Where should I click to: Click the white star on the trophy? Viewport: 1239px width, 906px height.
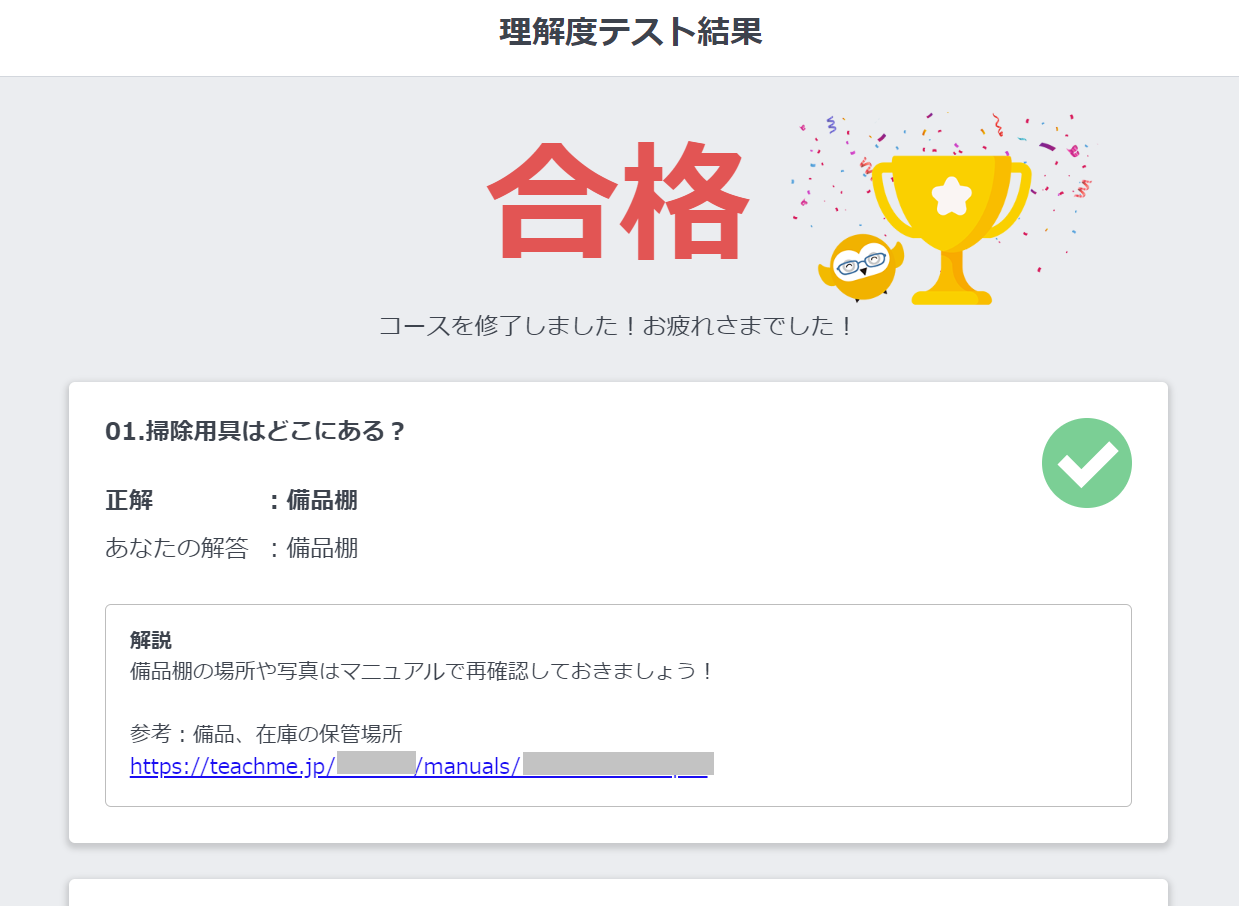pos(950,196)
